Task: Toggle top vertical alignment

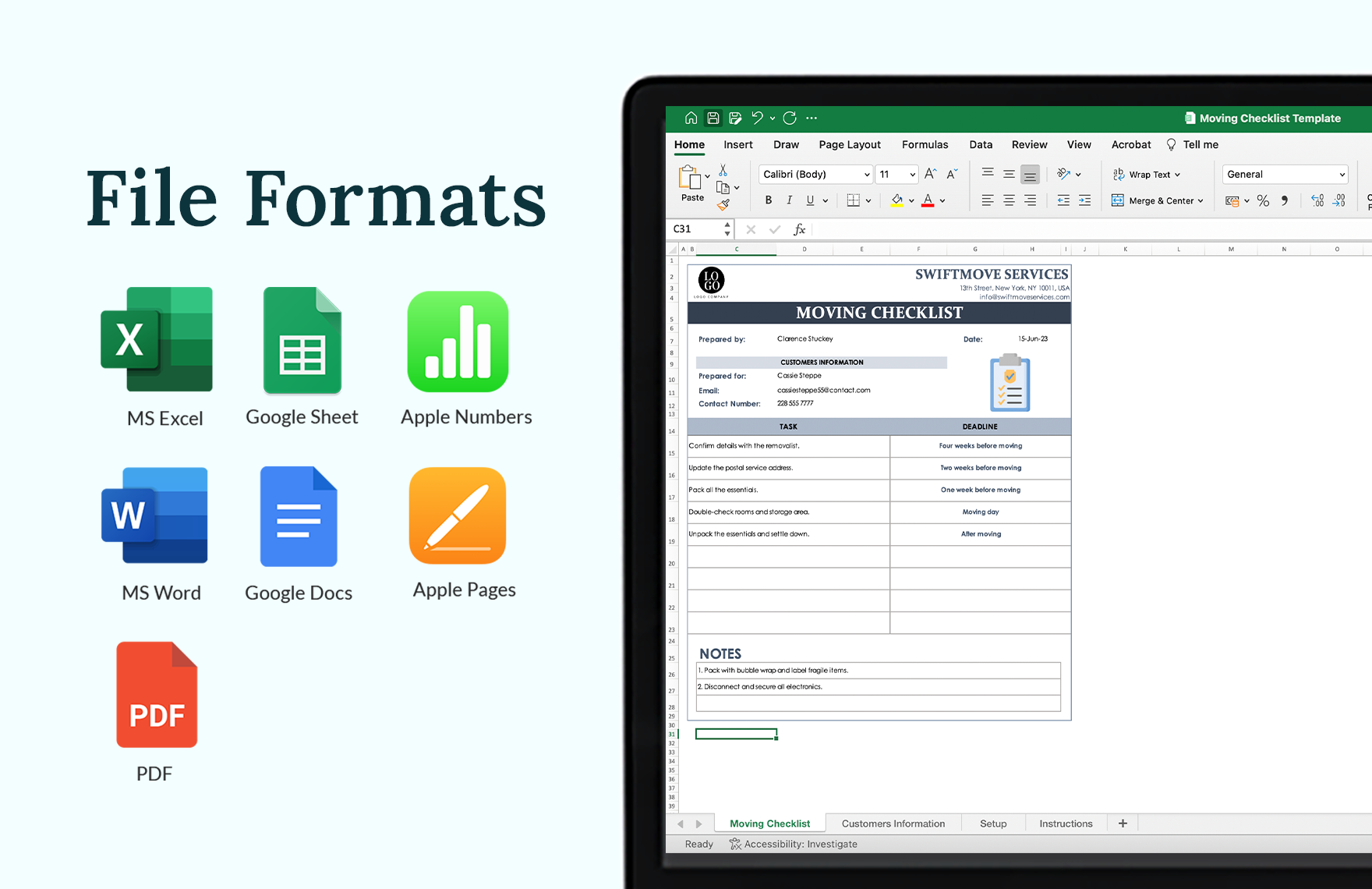Action: [988, 173]
